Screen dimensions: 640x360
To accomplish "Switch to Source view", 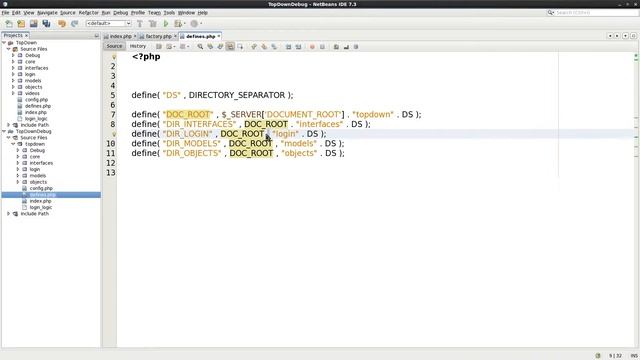I will 114,46.
